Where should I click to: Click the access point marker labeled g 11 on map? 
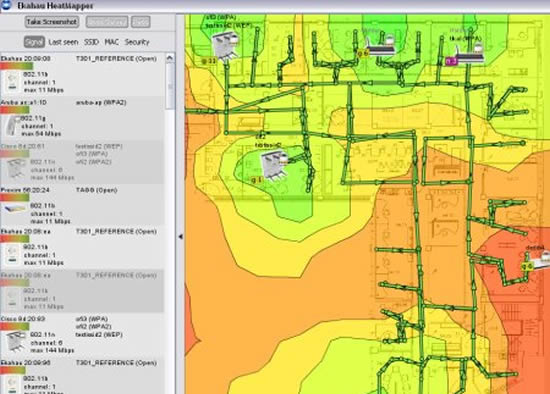point(225,46)
